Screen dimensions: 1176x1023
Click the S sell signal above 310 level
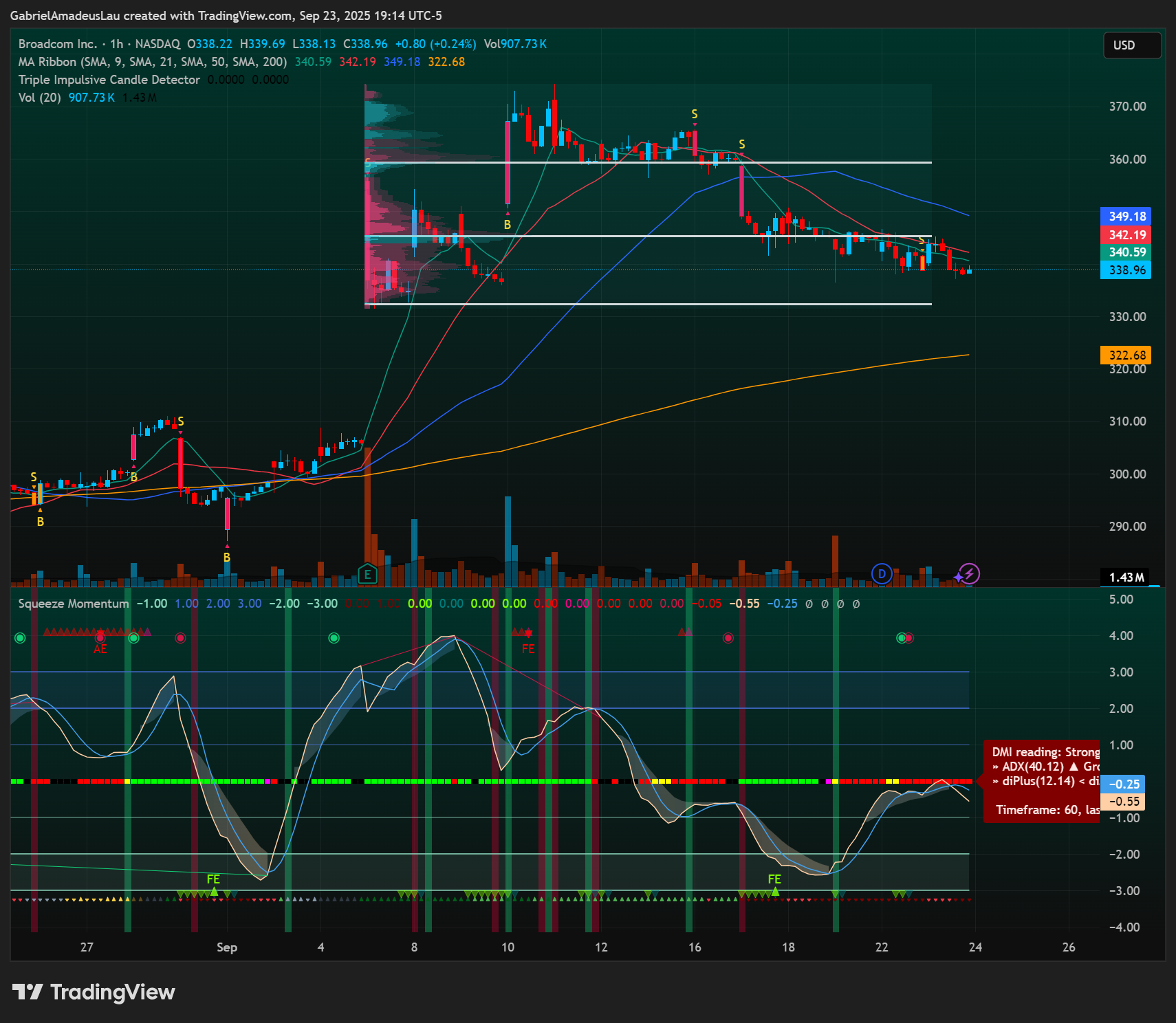tap(181, 421)
